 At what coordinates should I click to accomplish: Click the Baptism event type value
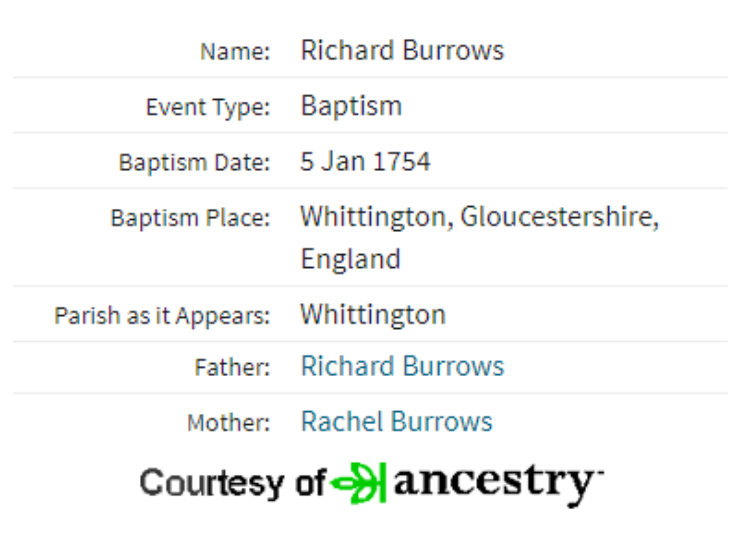click(351, 106)
